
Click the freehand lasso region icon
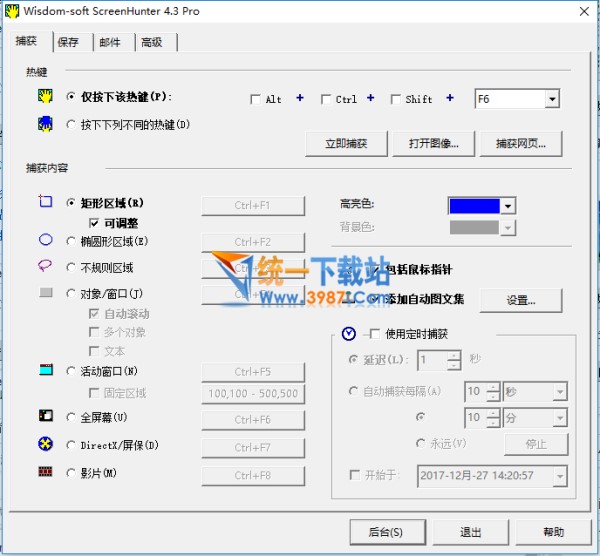coord(45,267)
